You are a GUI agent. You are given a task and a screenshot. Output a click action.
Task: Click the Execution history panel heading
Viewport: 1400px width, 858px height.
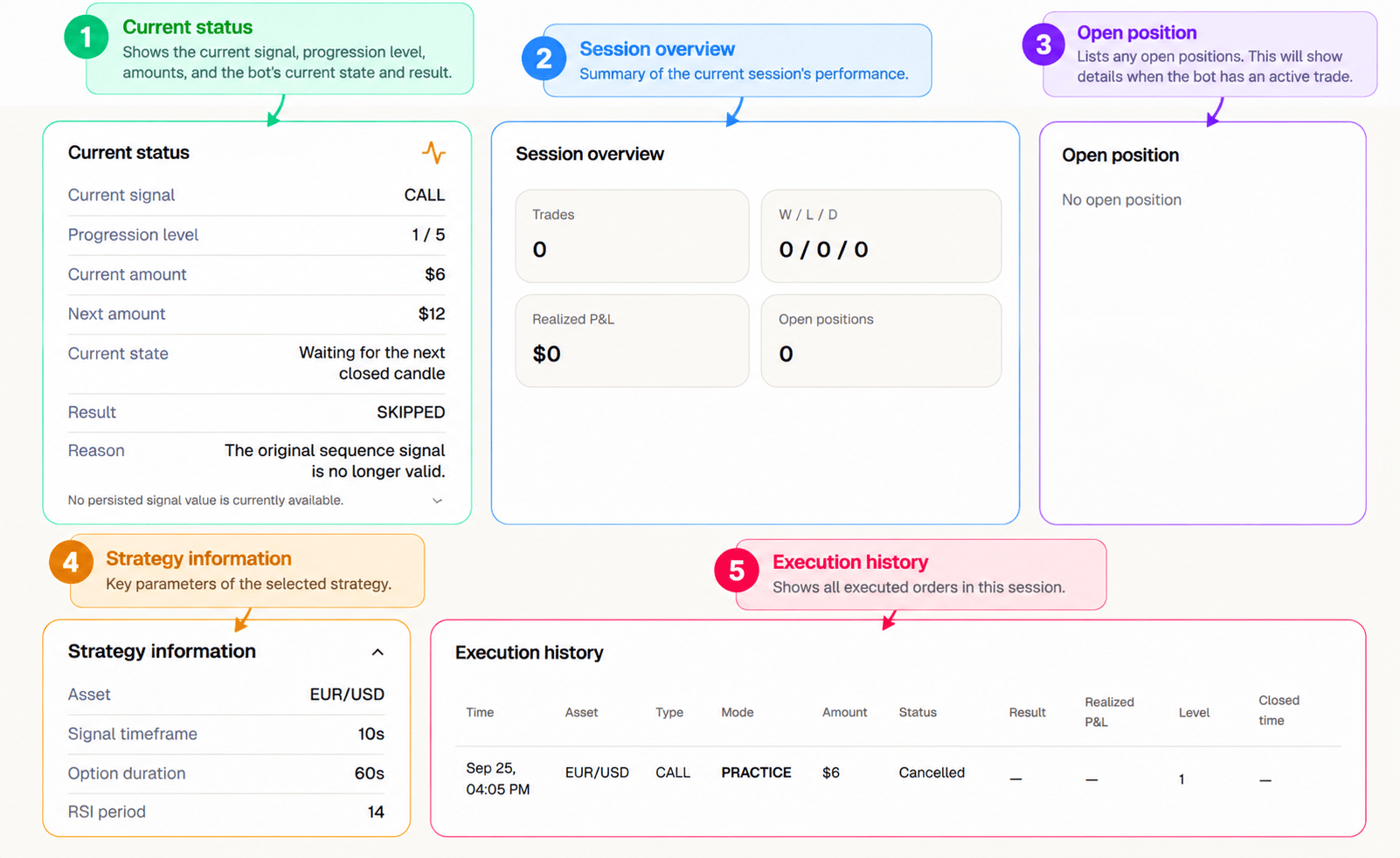[529, 653]
